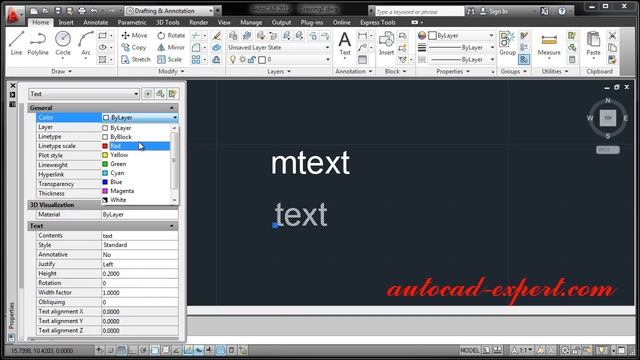Select the Arc tool

(86, 43)
